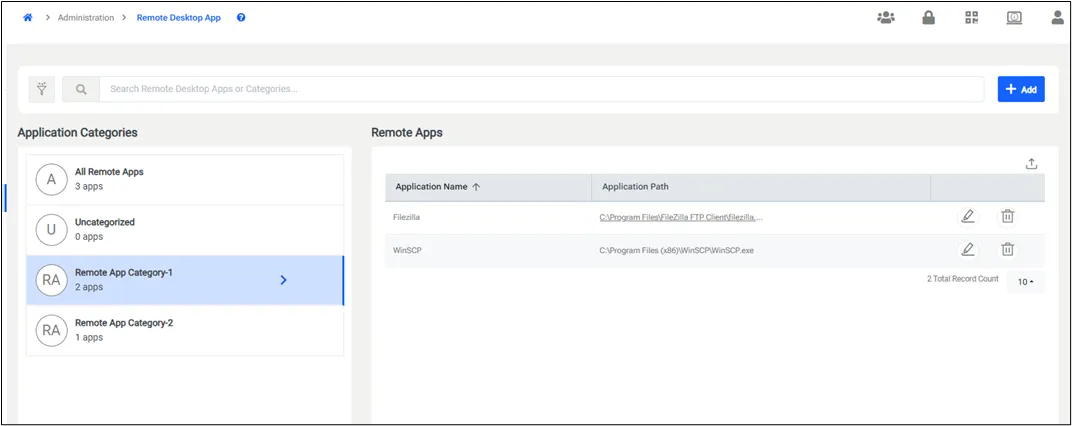Click the A avatar of All Remote Apps

coord(51,179)
